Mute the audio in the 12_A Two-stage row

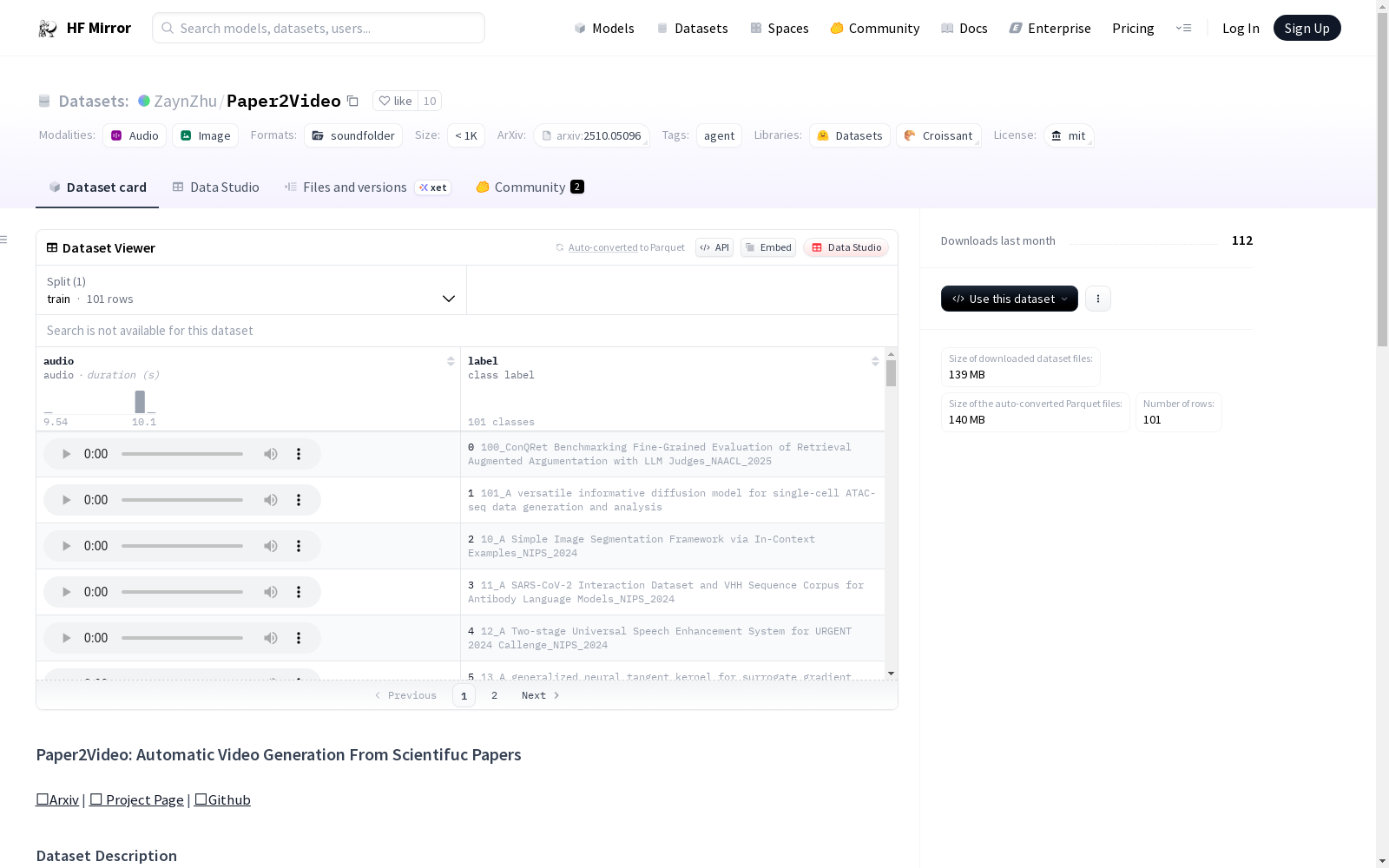point(271,638)
